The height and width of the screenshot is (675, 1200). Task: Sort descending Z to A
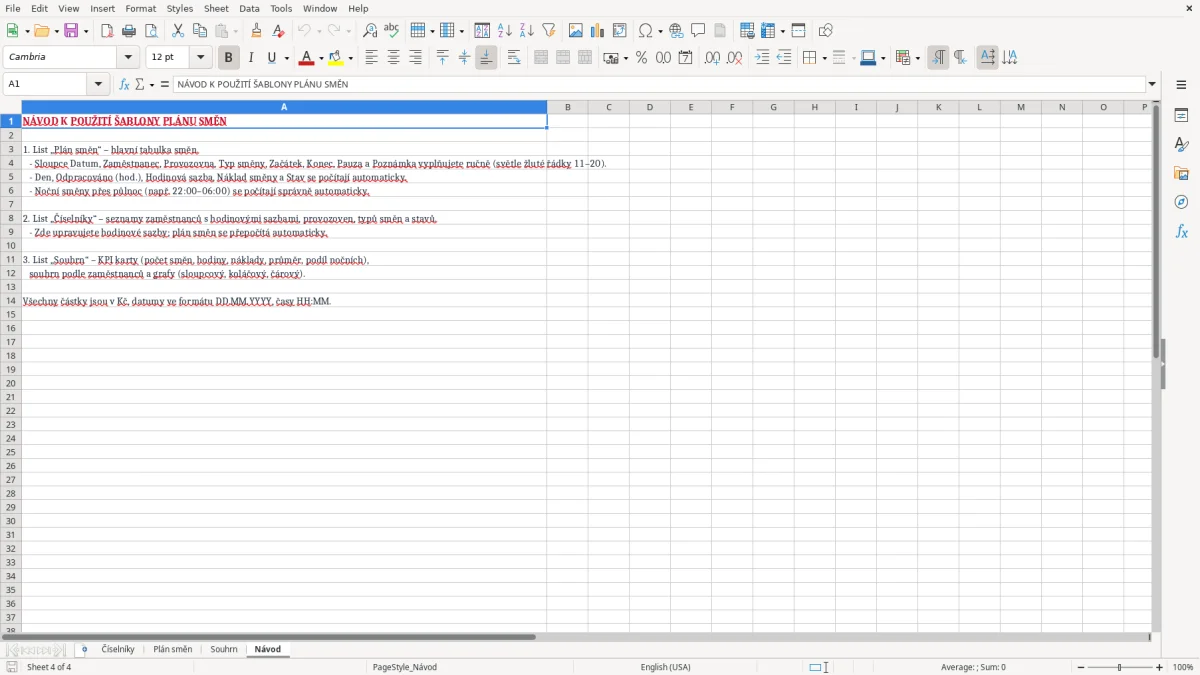tap(527, 31)
